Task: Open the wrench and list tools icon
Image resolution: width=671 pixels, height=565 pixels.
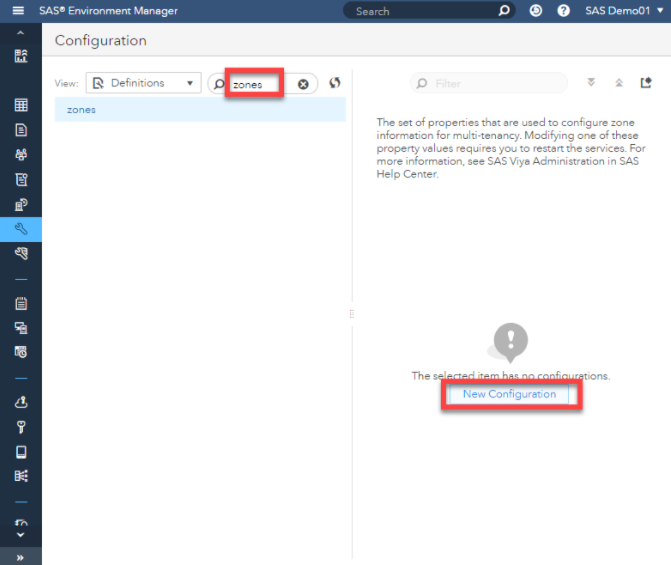Action: (21, 253)
